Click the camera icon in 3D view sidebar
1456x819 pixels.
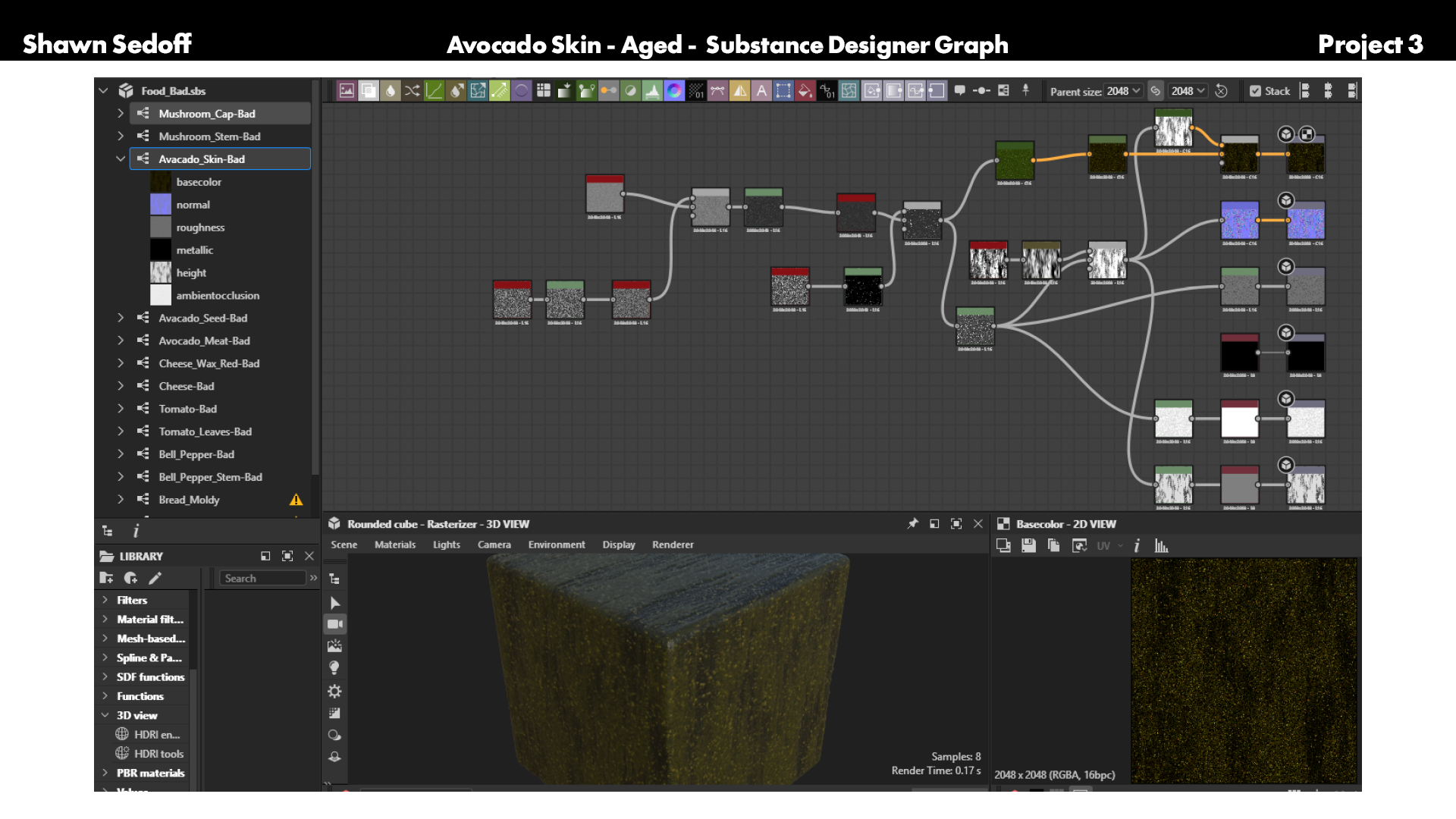tap(334, 624)
